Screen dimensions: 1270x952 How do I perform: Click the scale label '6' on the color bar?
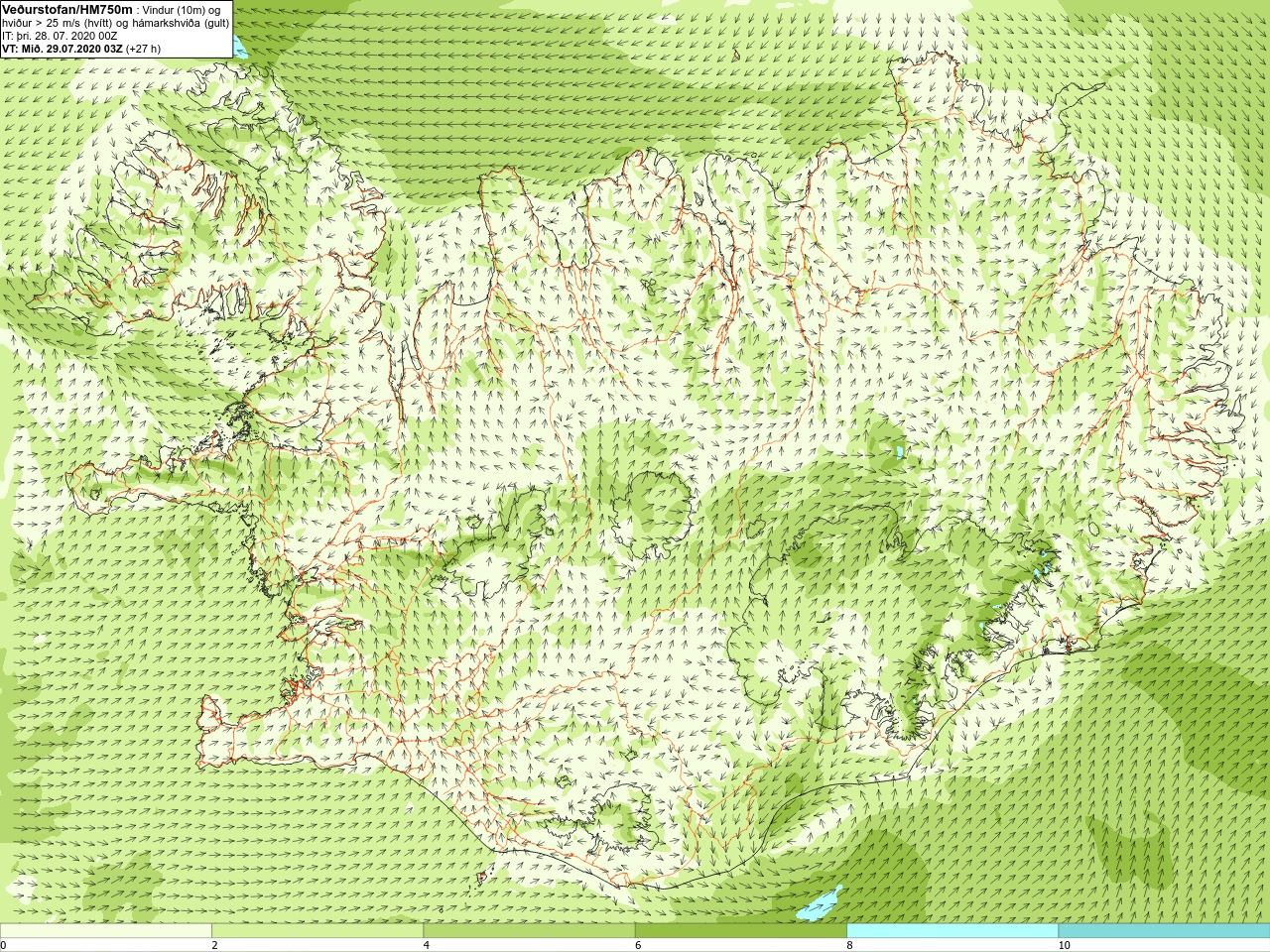[638, 945]
